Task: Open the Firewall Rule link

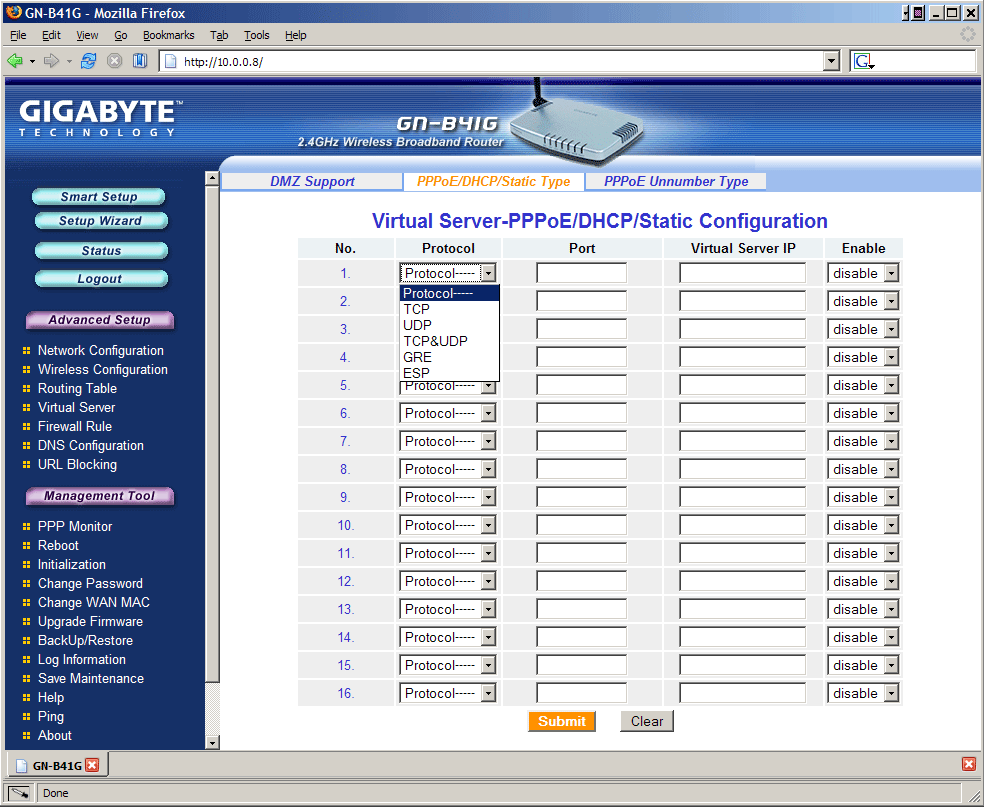Action: [x=75, y=426]
